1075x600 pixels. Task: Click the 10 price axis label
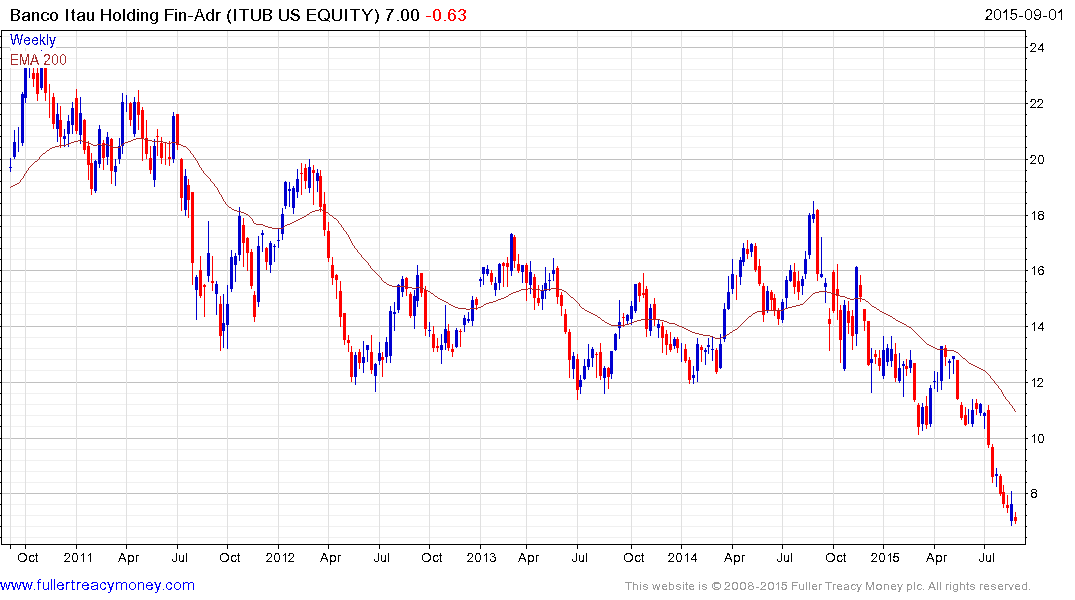(1037, 438)
